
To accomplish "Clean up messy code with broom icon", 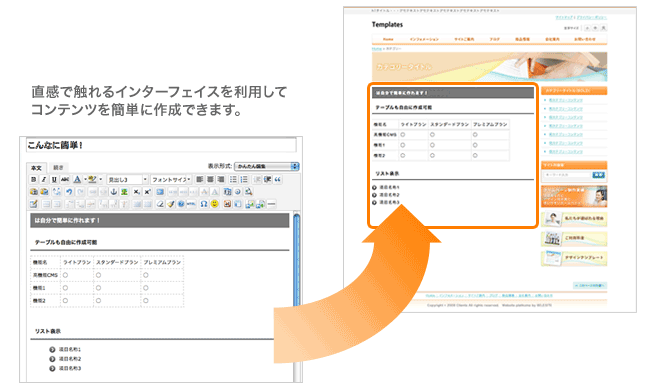I will [170, 204].
